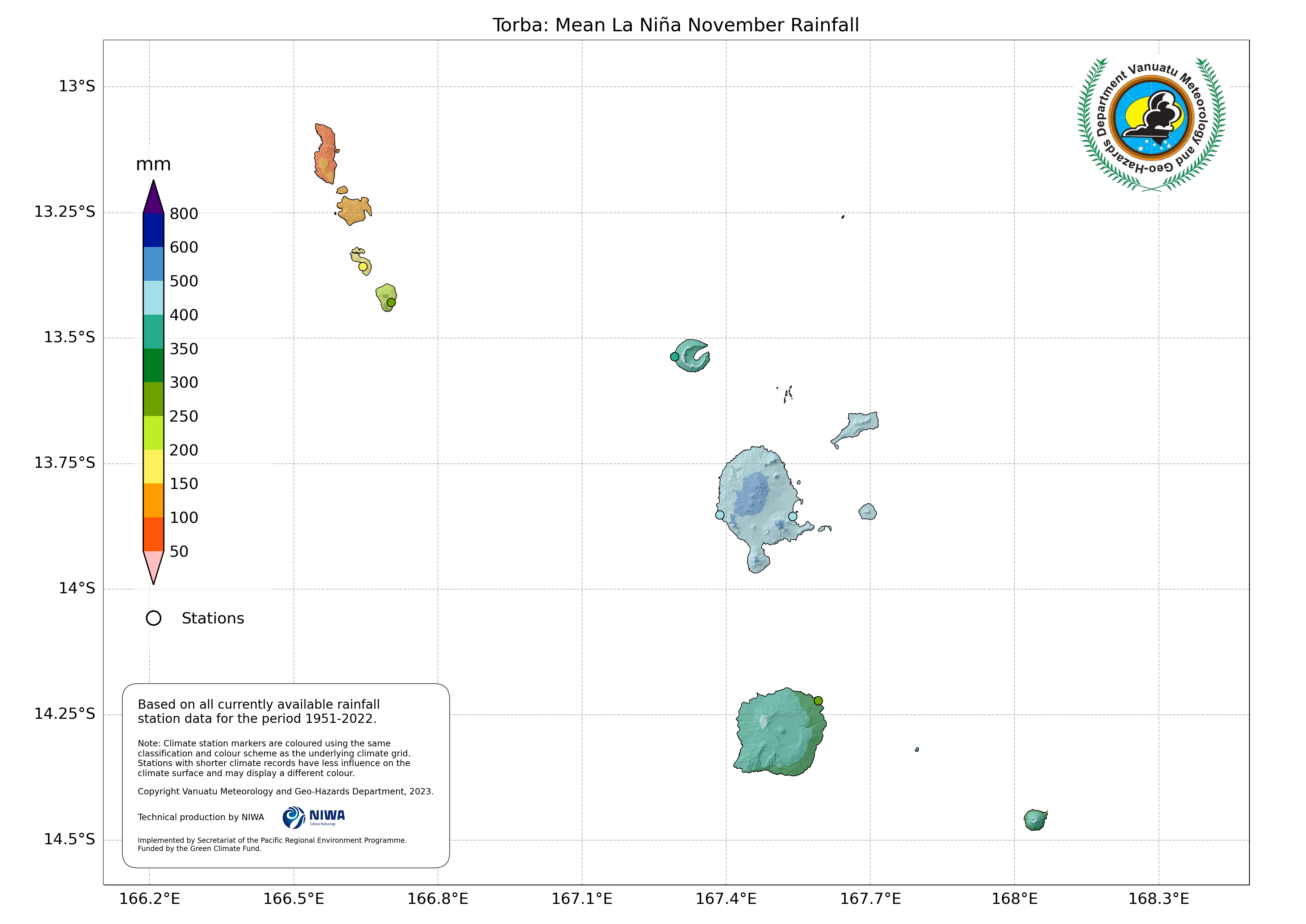
Task: Click station marker on large island's west coast
Action: [x=719, y=515]
